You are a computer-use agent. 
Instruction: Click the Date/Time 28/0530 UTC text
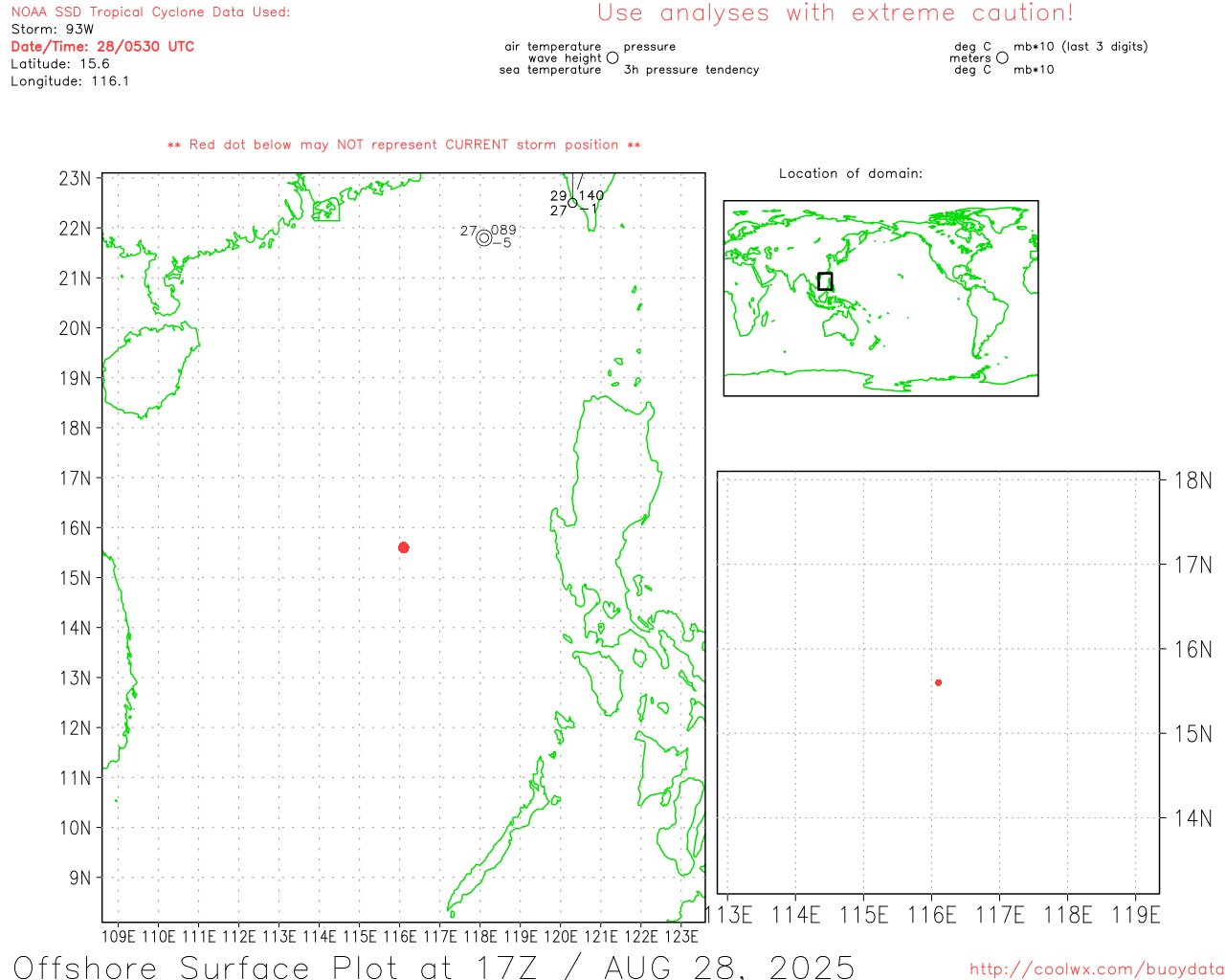(102, 46)
